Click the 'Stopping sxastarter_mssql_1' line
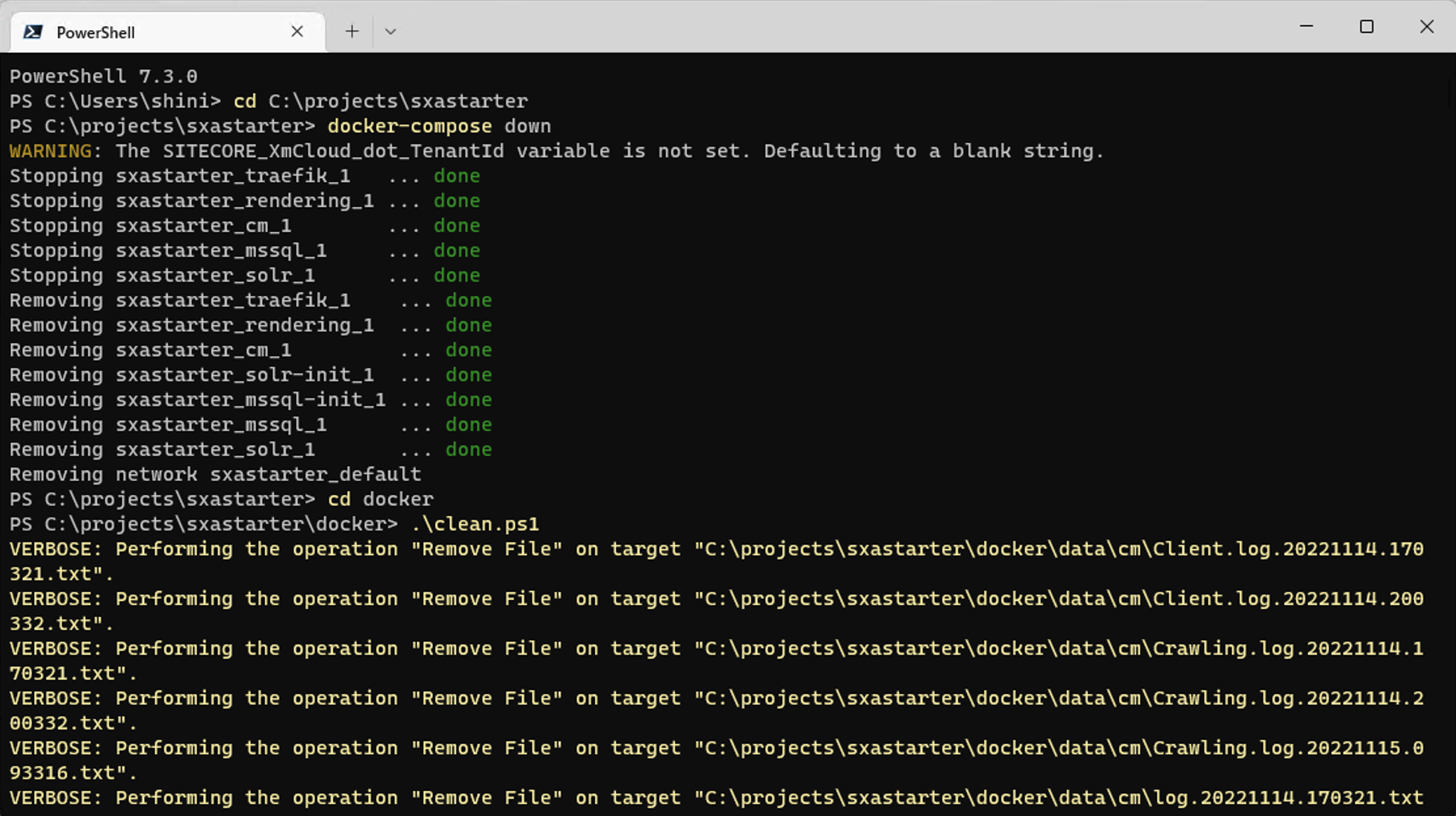This screenshot has height=816, width=1456. 244,251
